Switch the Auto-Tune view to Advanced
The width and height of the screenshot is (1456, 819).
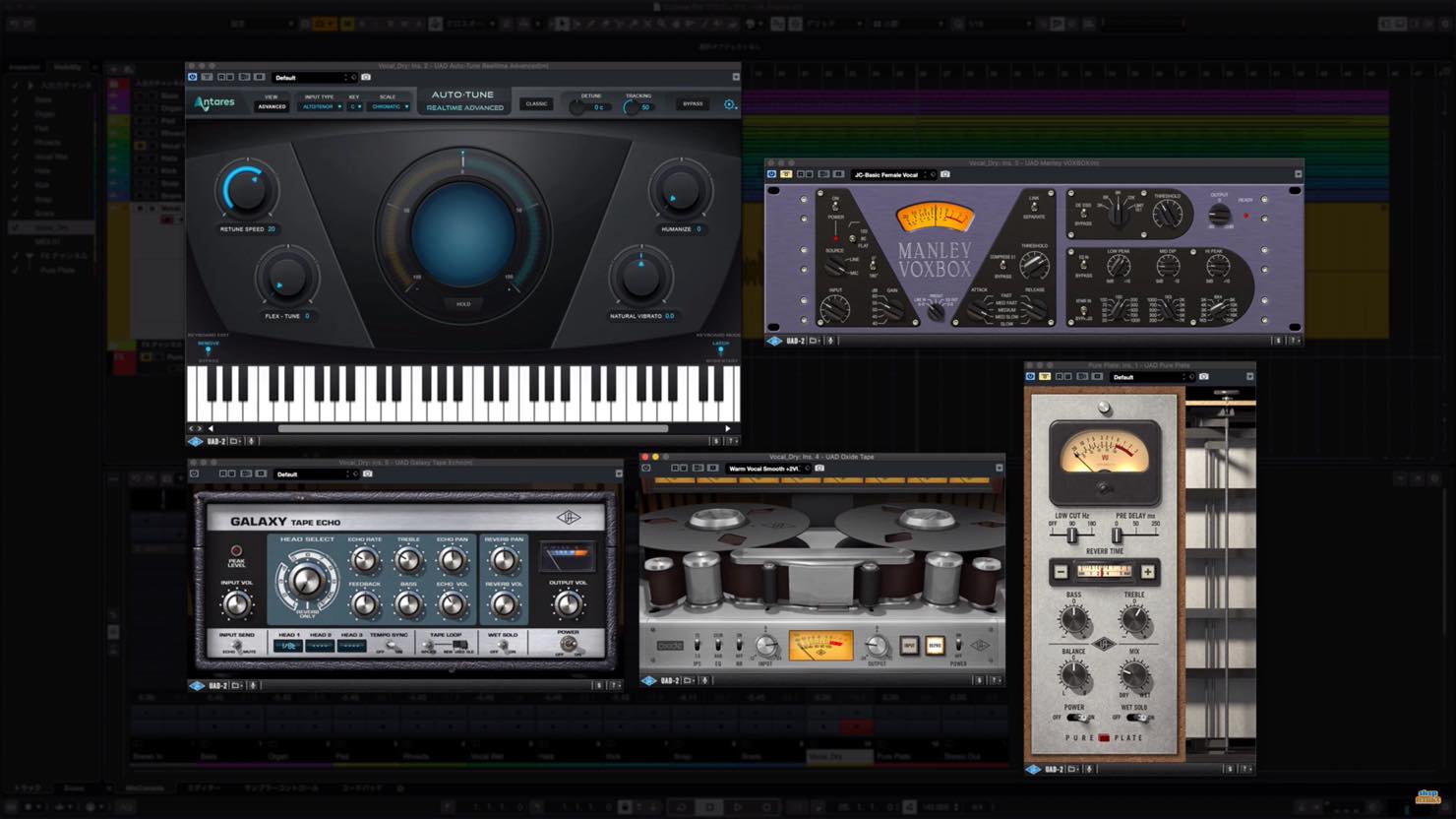click(x=272, y=106)
